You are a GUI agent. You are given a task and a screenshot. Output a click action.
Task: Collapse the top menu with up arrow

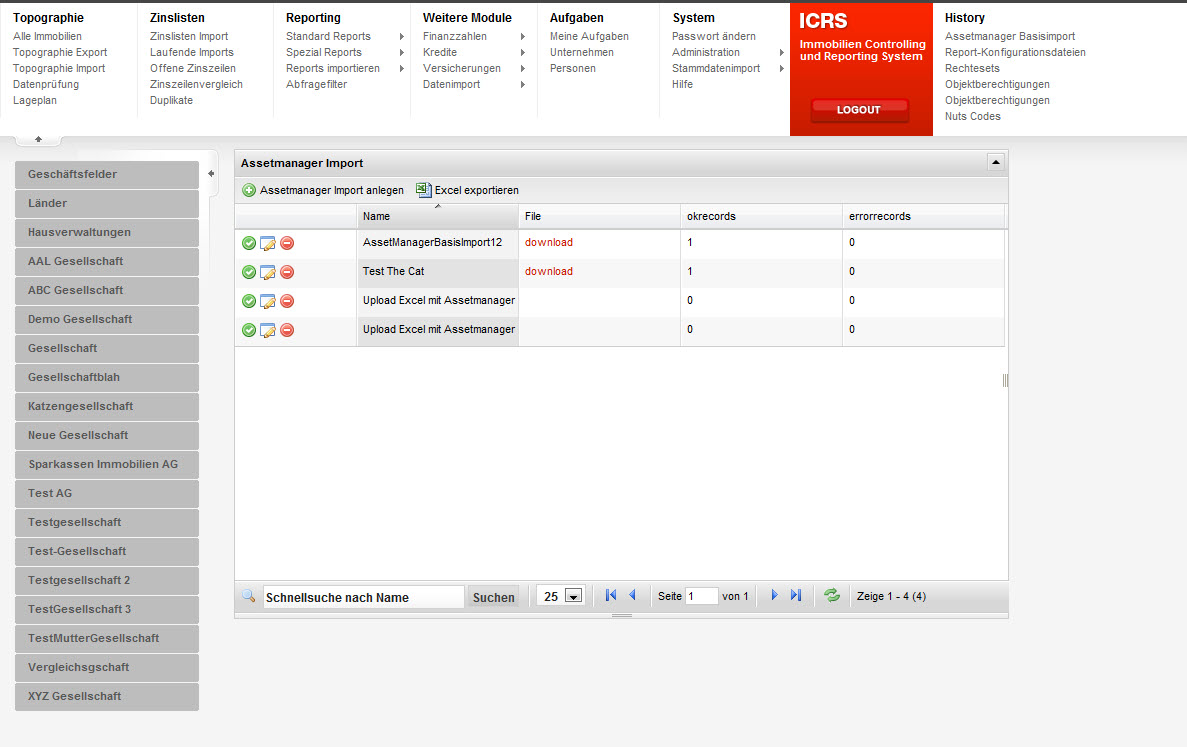(39, 139)
